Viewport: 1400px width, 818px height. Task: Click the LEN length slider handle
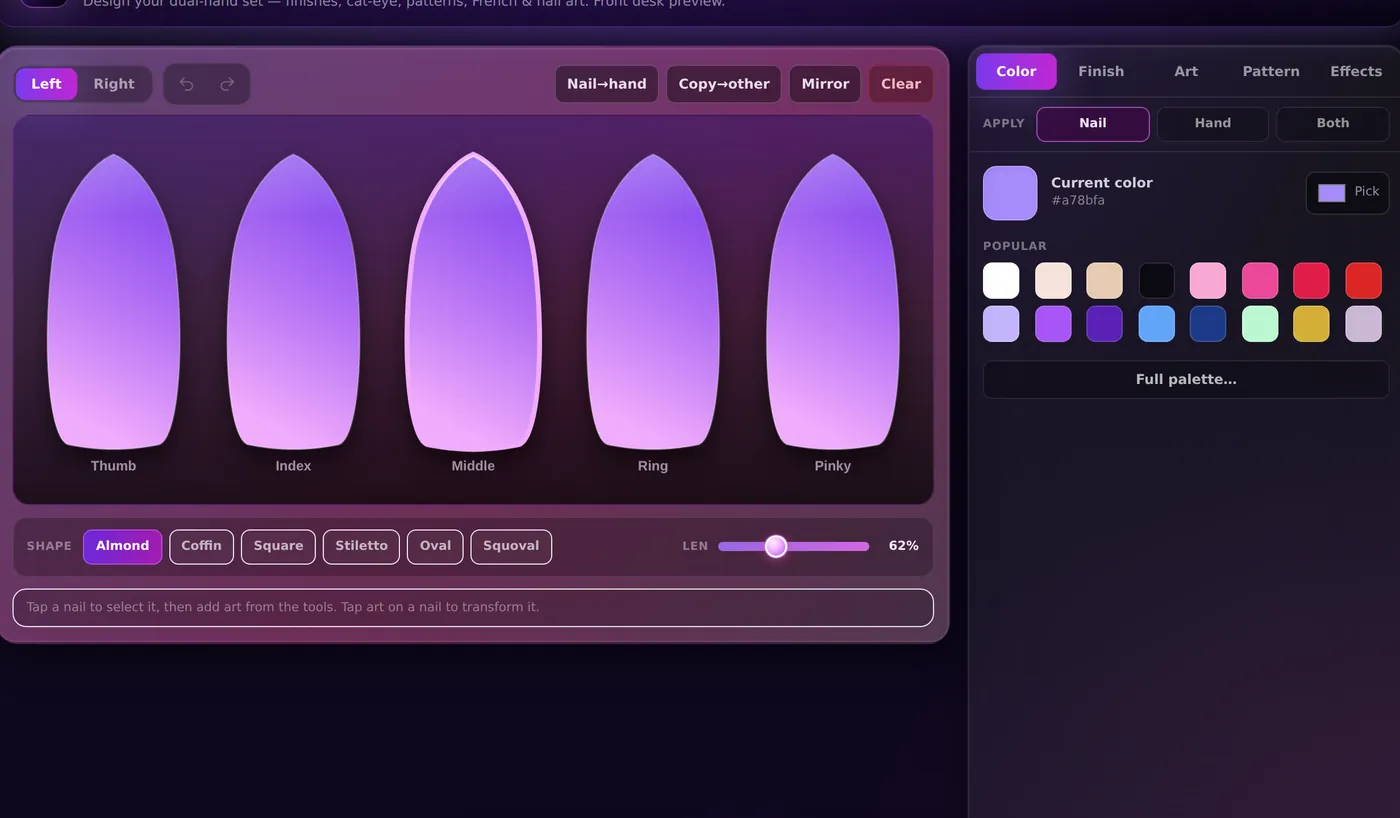pyautogui.click(x=776, y=546)
